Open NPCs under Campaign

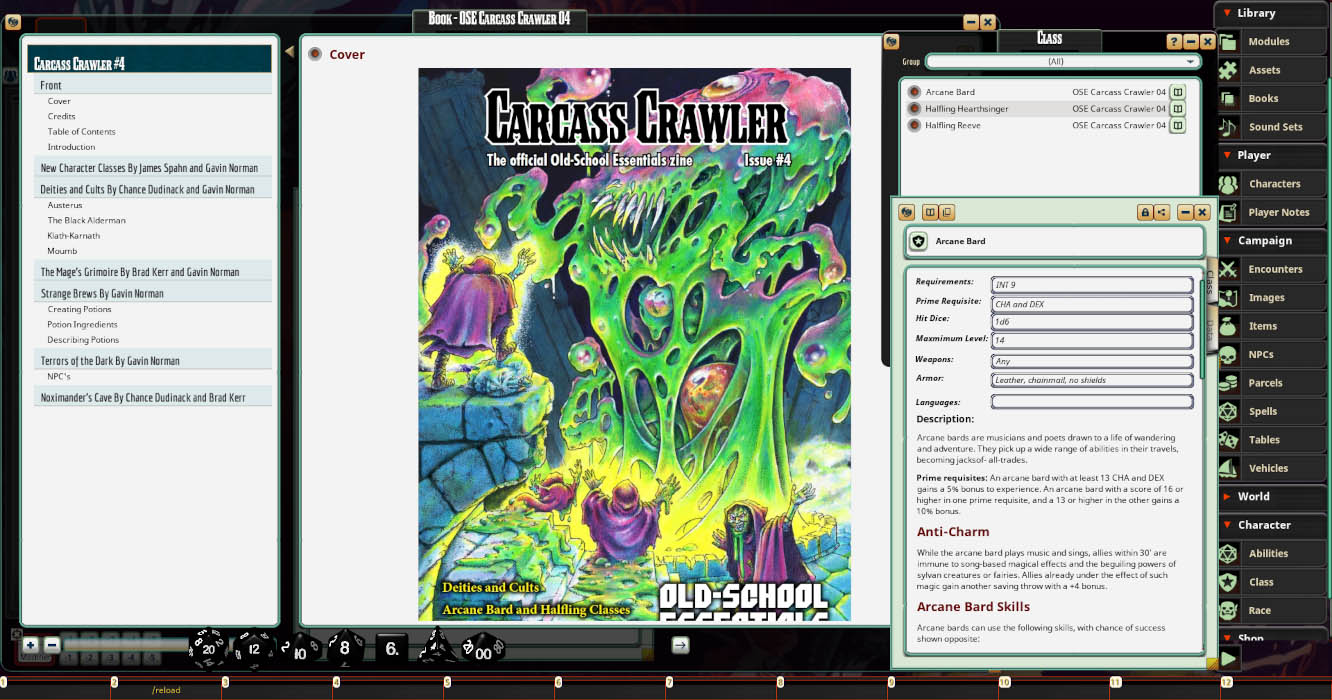1272,354
